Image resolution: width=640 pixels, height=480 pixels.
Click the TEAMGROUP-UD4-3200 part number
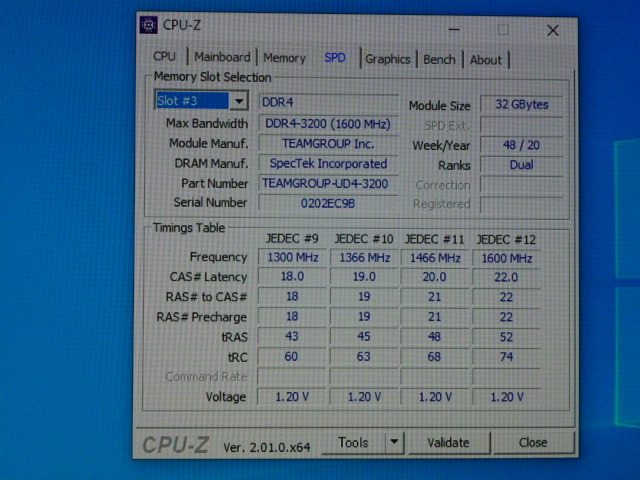pyautogui.click(x=328, y=184)
